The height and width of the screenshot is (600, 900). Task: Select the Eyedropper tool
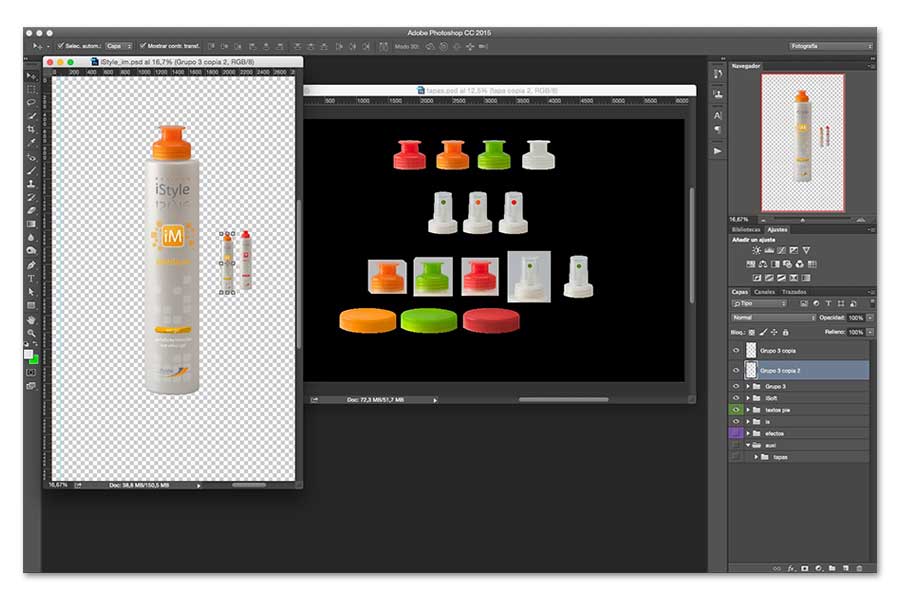(31, 142)
